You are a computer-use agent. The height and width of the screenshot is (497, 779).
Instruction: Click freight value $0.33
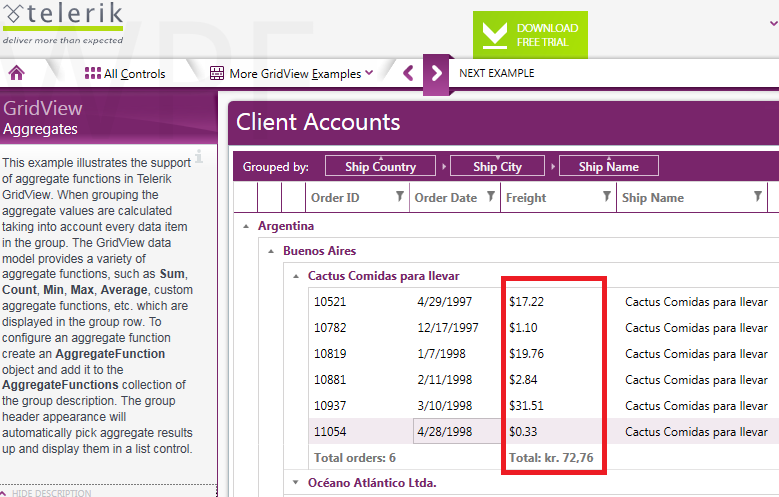point(523,431)
